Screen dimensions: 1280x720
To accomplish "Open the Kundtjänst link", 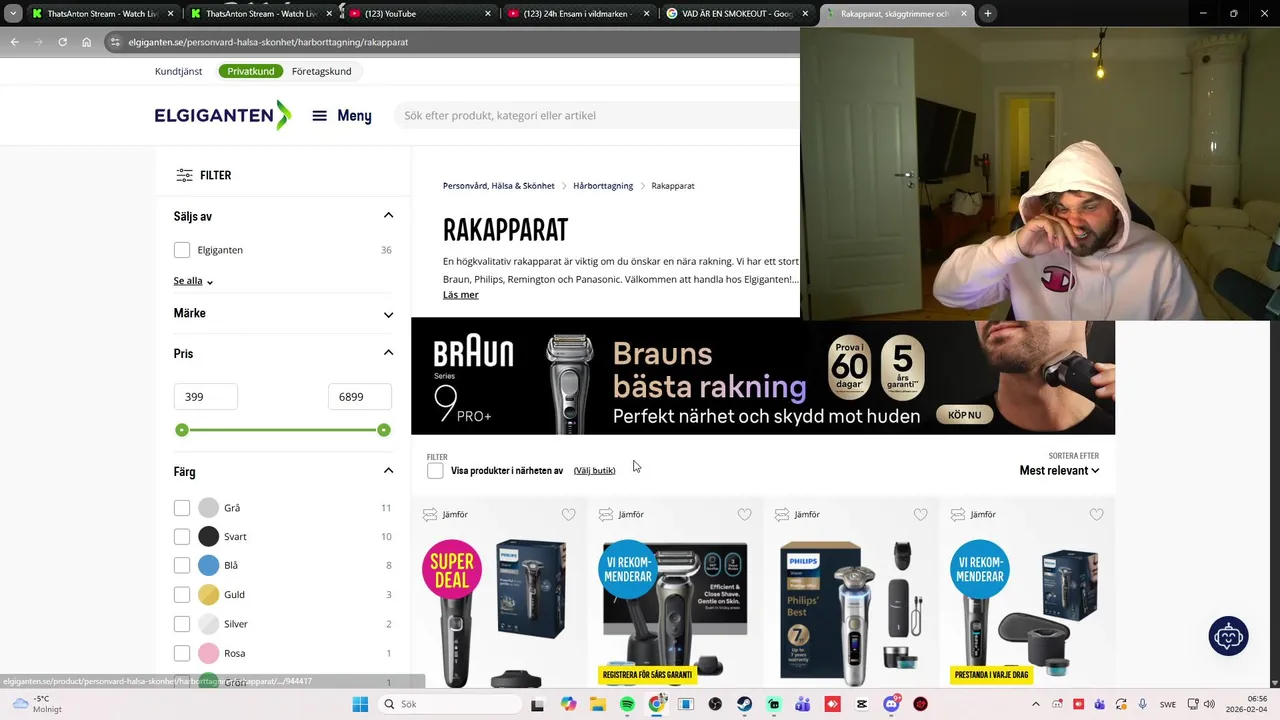I will tap(178, 71).
